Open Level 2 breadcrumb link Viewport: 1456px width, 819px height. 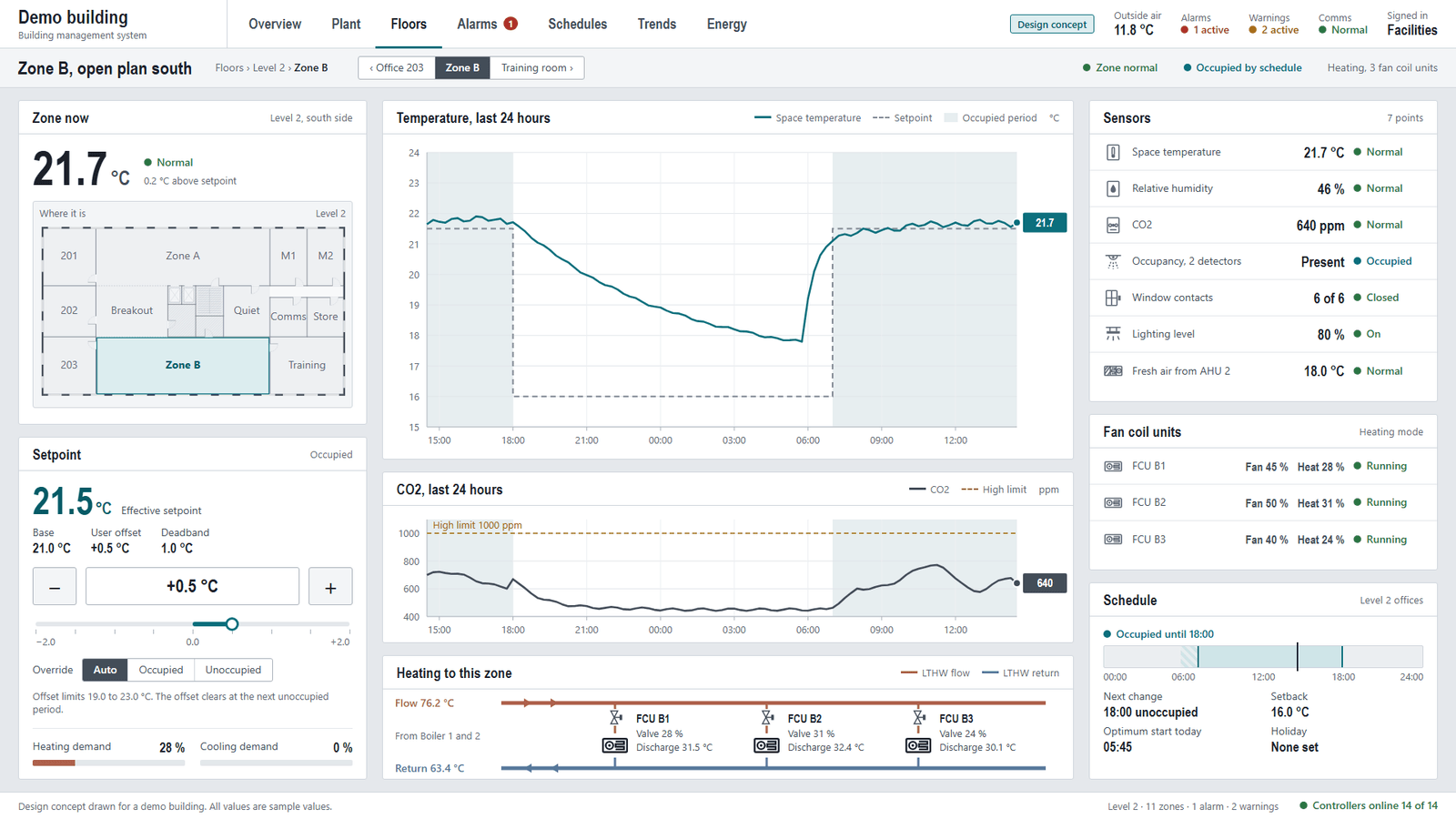coord(268,68)
